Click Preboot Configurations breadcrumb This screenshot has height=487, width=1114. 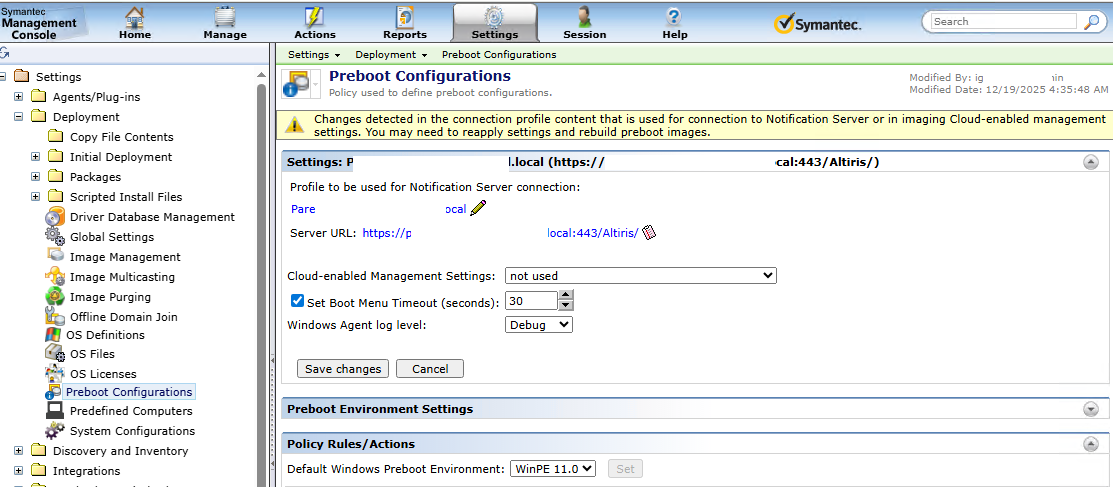coord(499,54)
